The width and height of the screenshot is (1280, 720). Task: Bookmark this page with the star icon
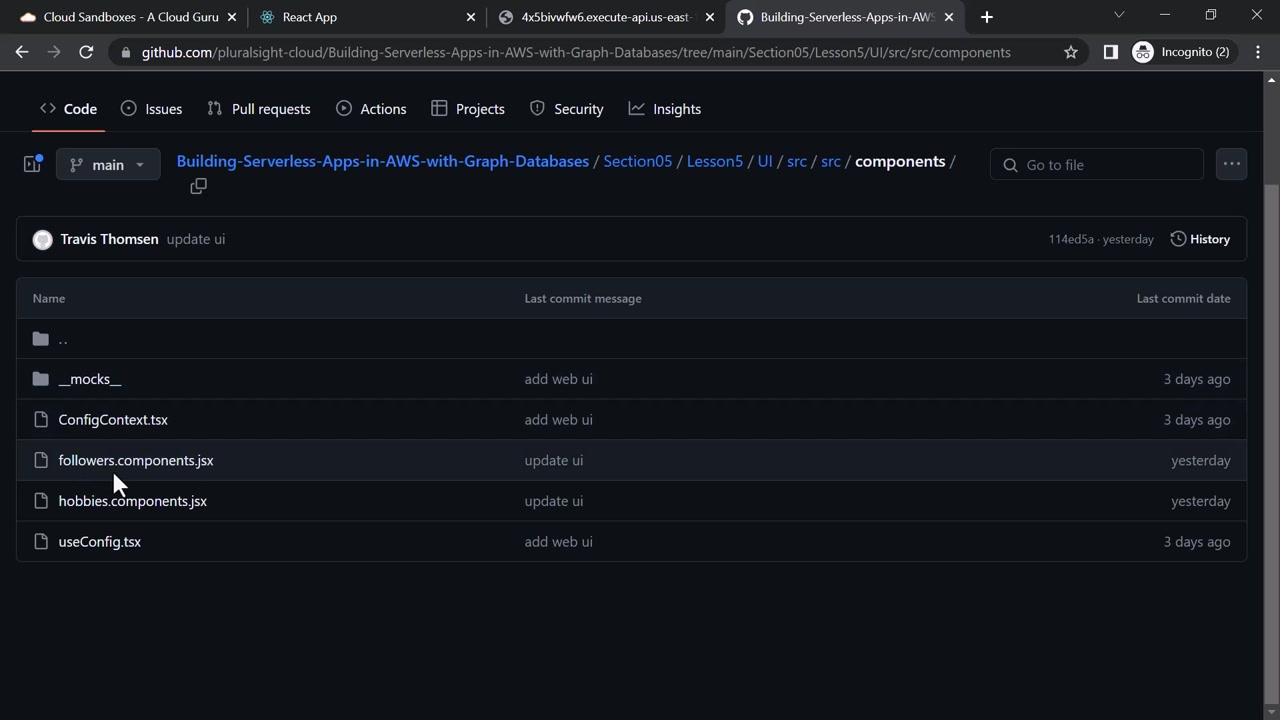tap(1071, 52)
